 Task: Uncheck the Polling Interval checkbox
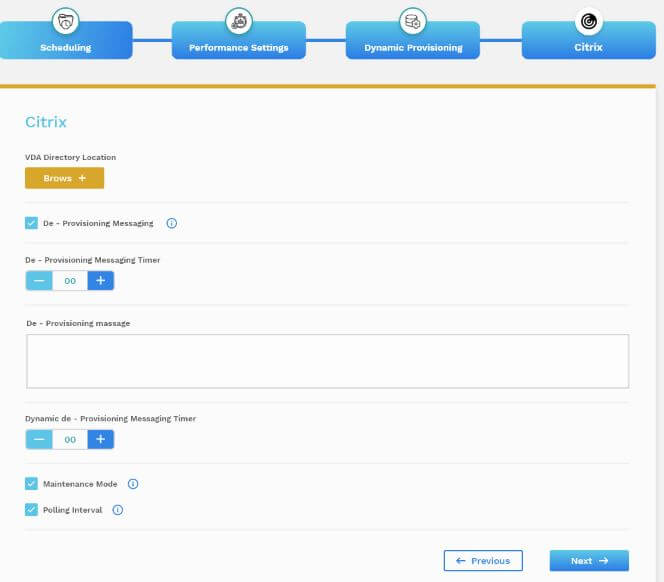click(31, 510)
